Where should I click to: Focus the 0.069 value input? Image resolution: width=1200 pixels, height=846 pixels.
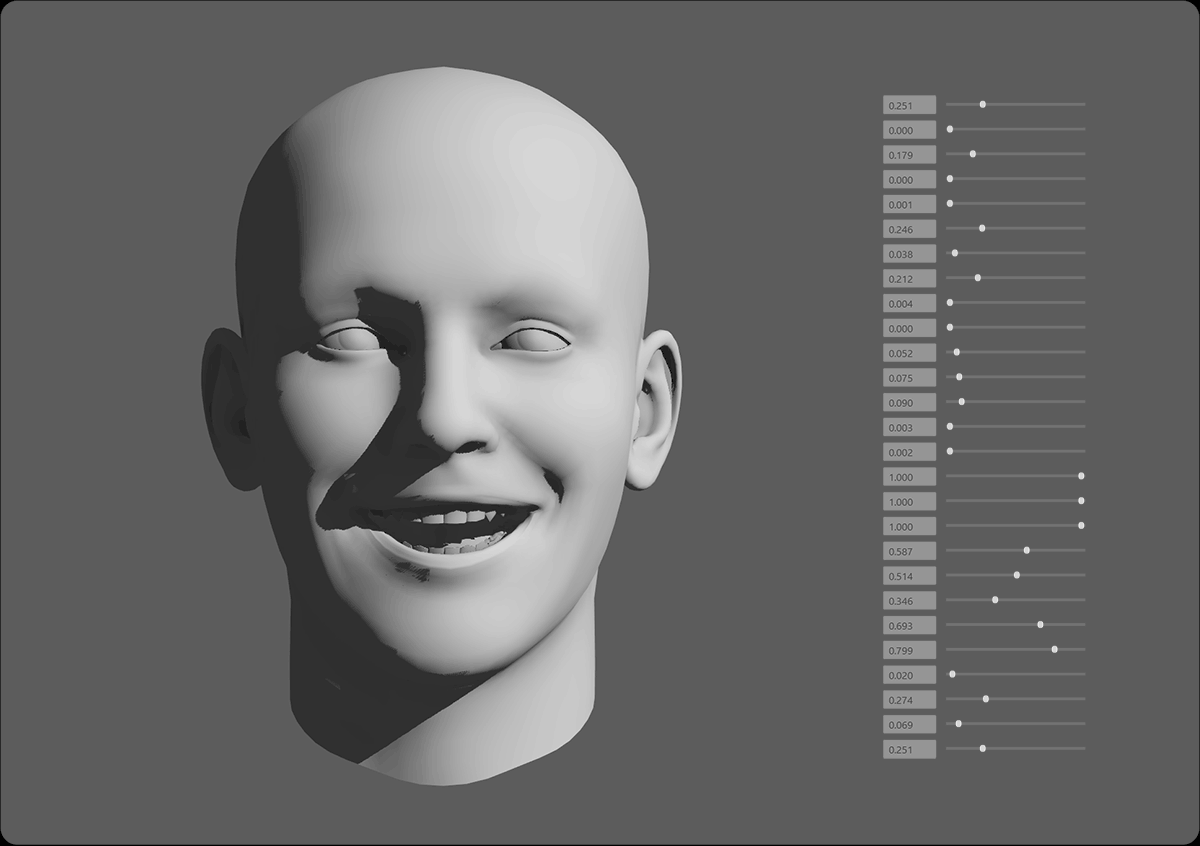click(909, 724)
